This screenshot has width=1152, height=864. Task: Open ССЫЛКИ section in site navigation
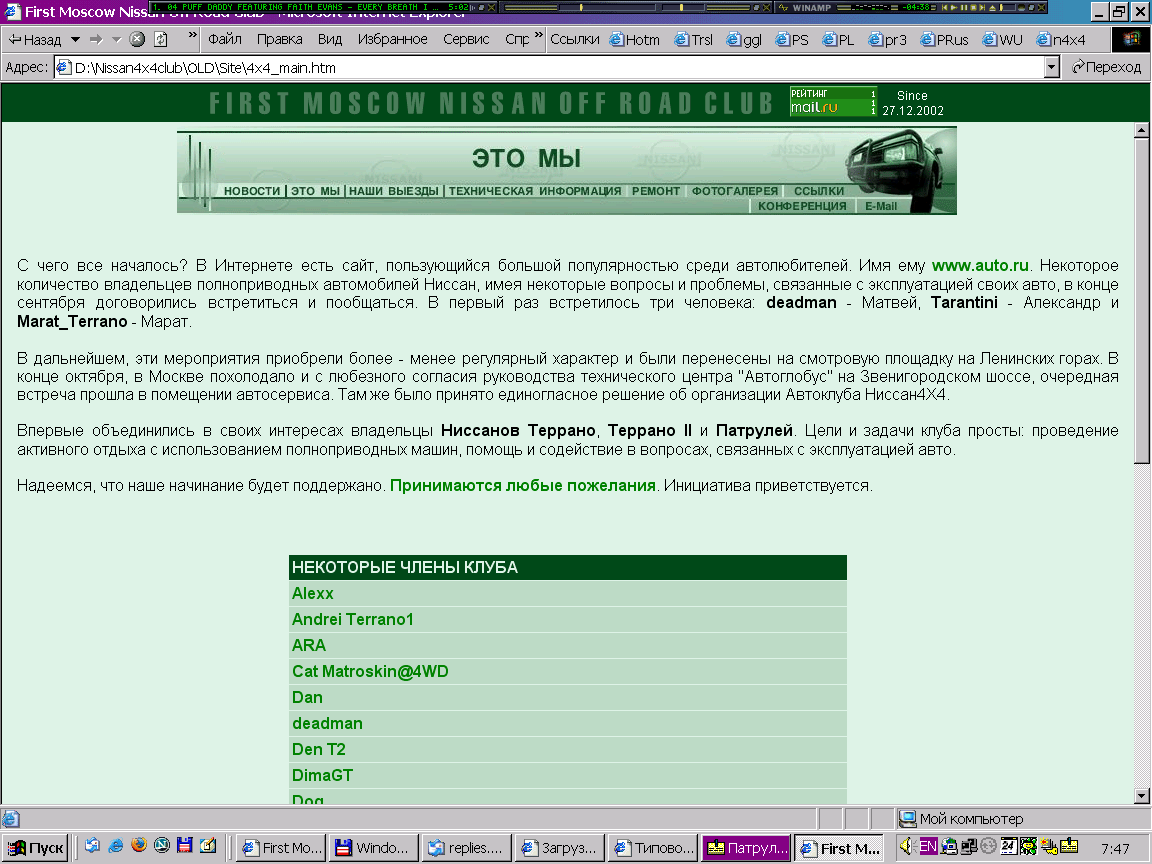(819, 191)
